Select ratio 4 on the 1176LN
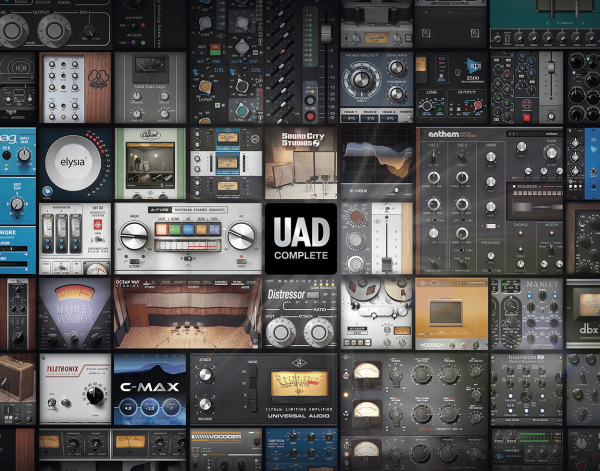Viewport: 600px width, 471px height. (253, 405)
